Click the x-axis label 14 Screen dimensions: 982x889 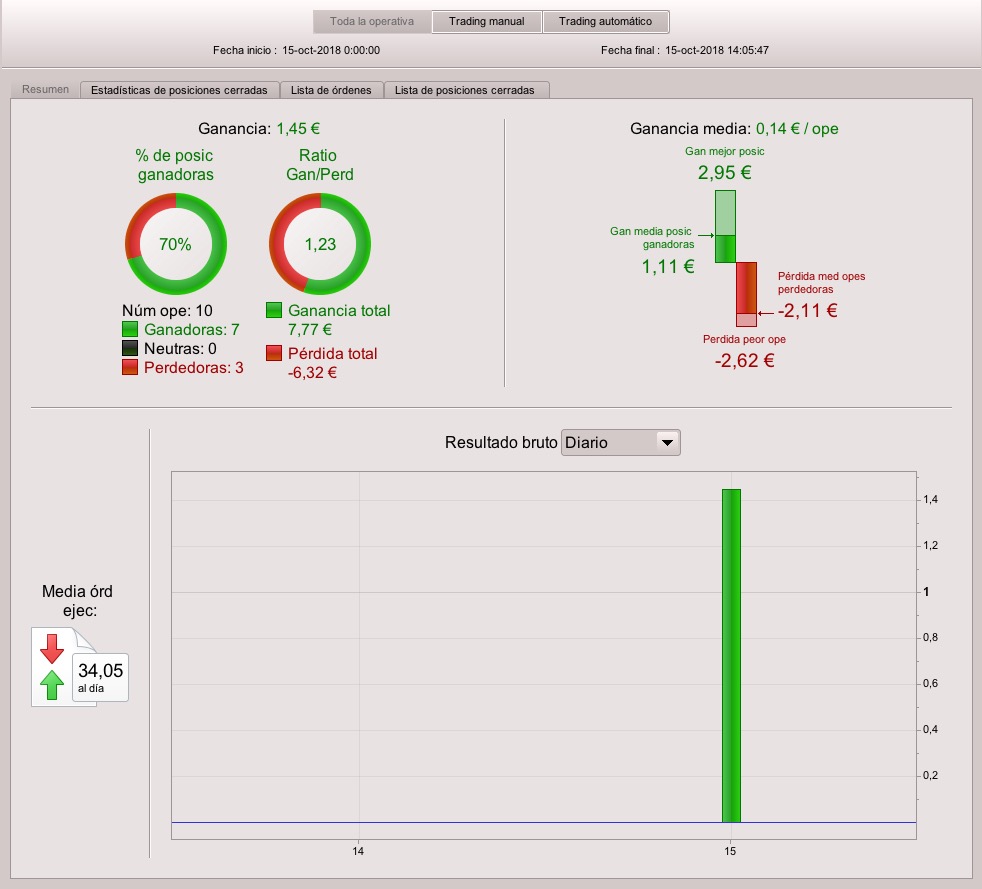[x=358, y=851]
